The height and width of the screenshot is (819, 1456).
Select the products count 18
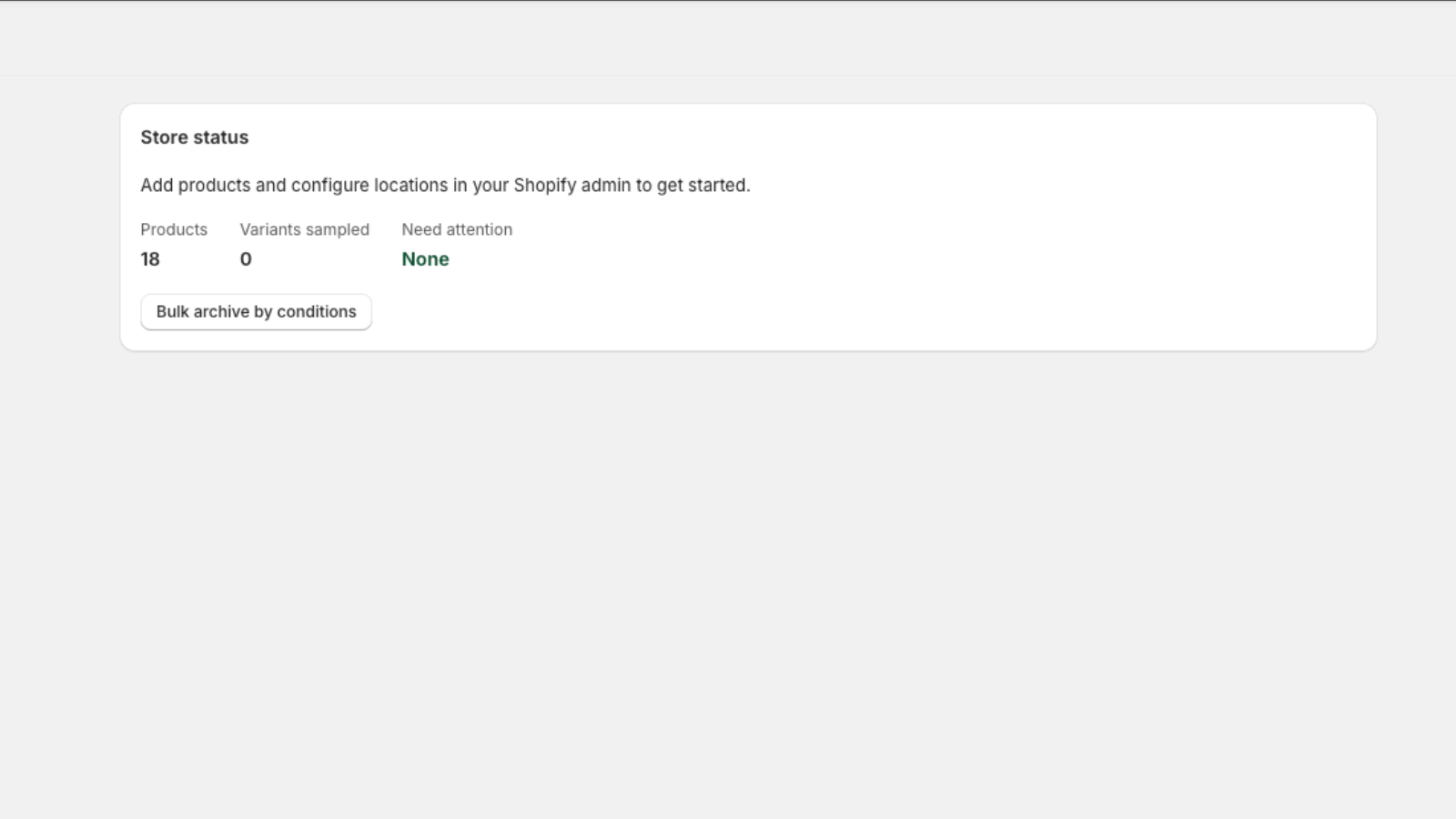(x=150, y=259)
